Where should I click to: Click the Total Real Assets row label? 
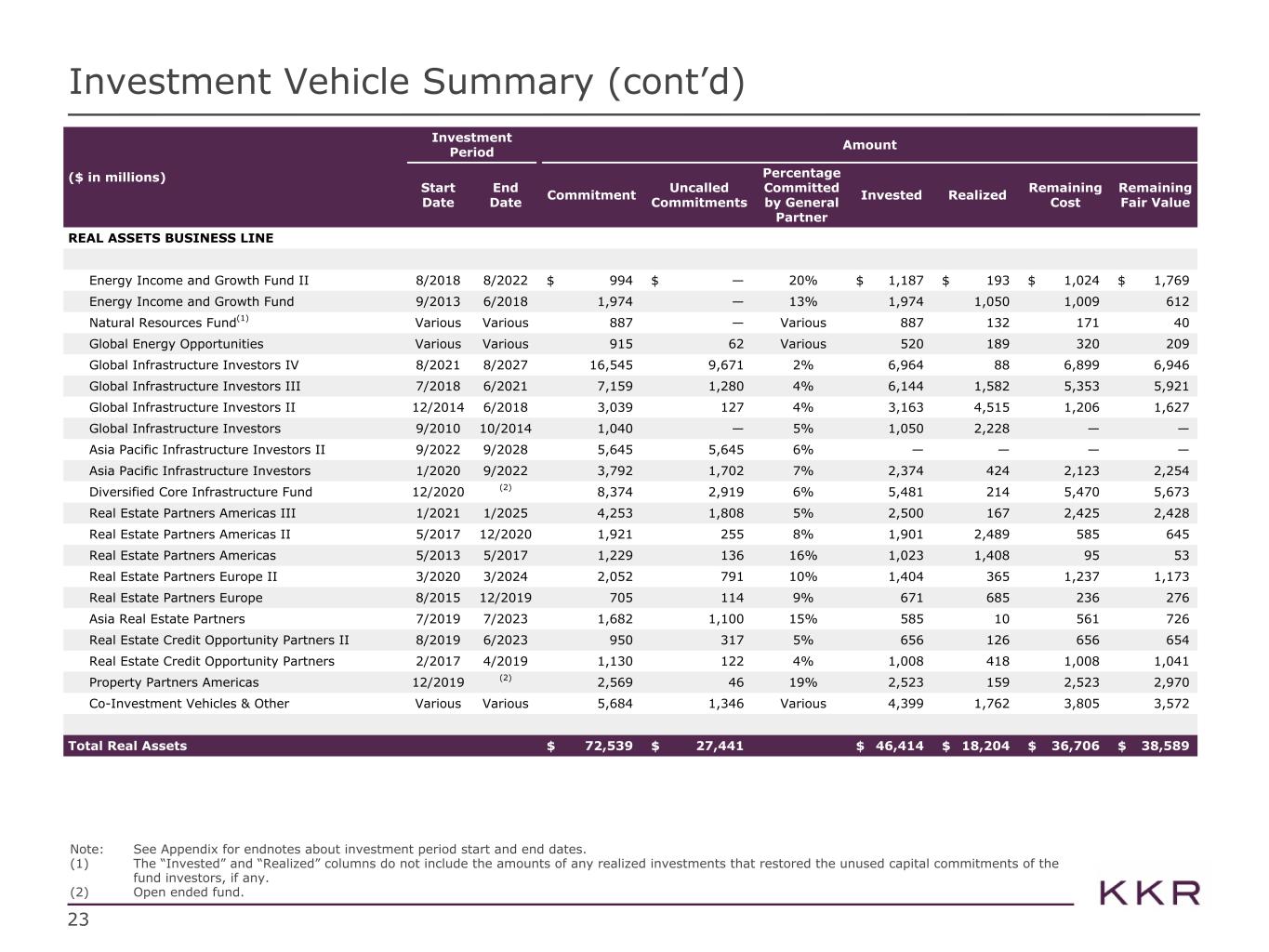pyautogui.click(x=127, y=746)
